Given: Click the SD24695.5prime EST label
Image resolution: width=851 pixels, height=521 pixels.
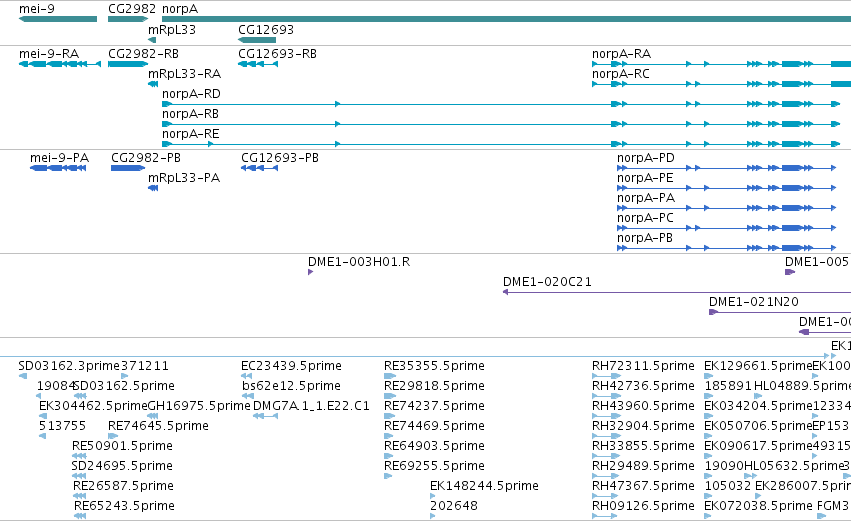Looking at the screenshot, I should click(122, 467).
